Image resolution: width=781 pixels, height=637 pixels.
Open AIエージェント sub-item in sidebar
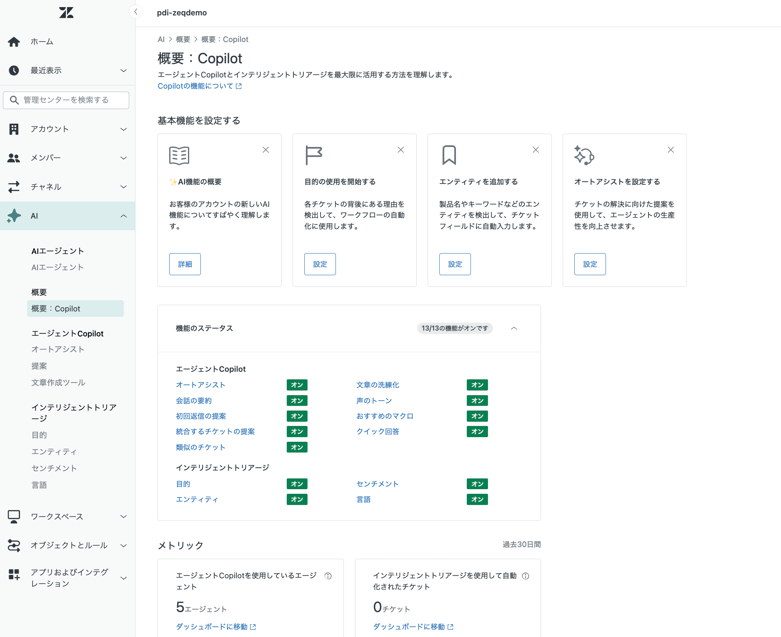(x=57, y=267)
